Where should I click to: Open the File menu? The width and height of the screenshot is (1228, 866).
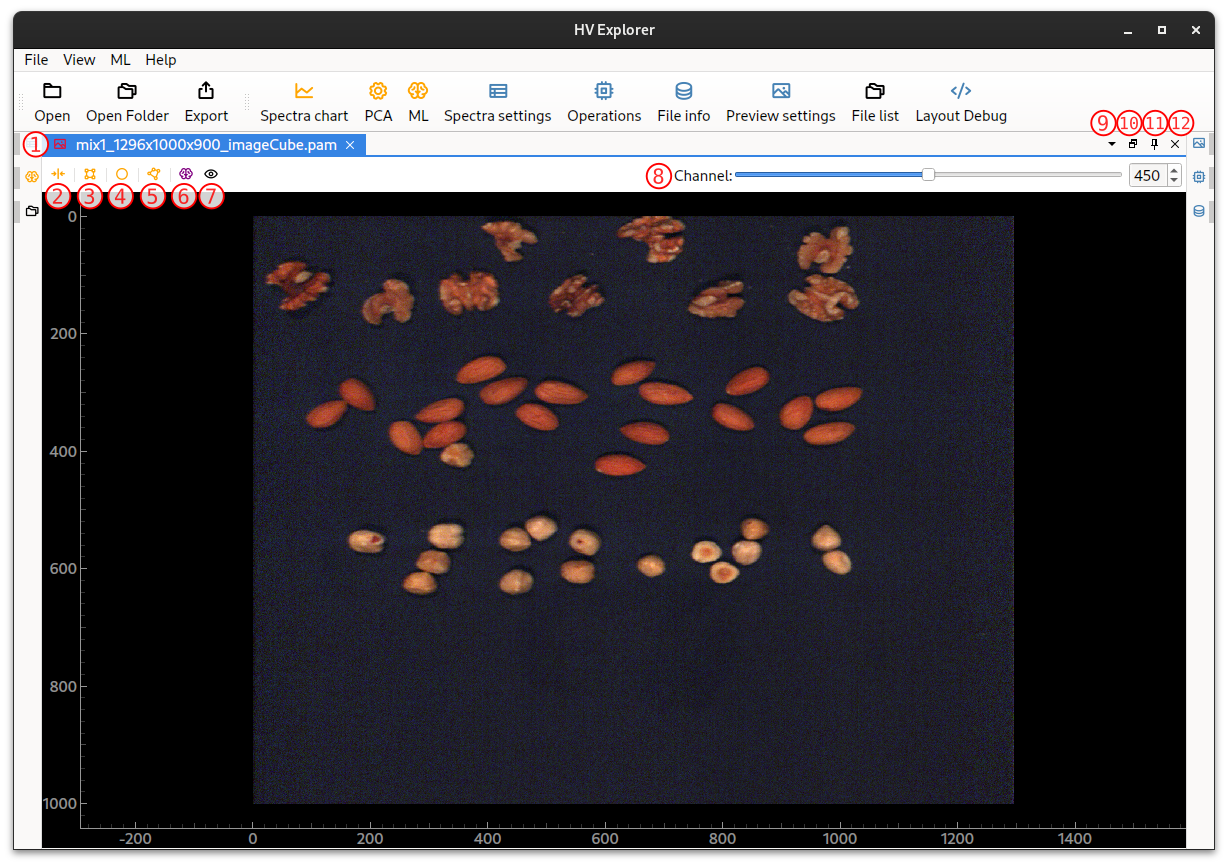(x=36, y=59)
